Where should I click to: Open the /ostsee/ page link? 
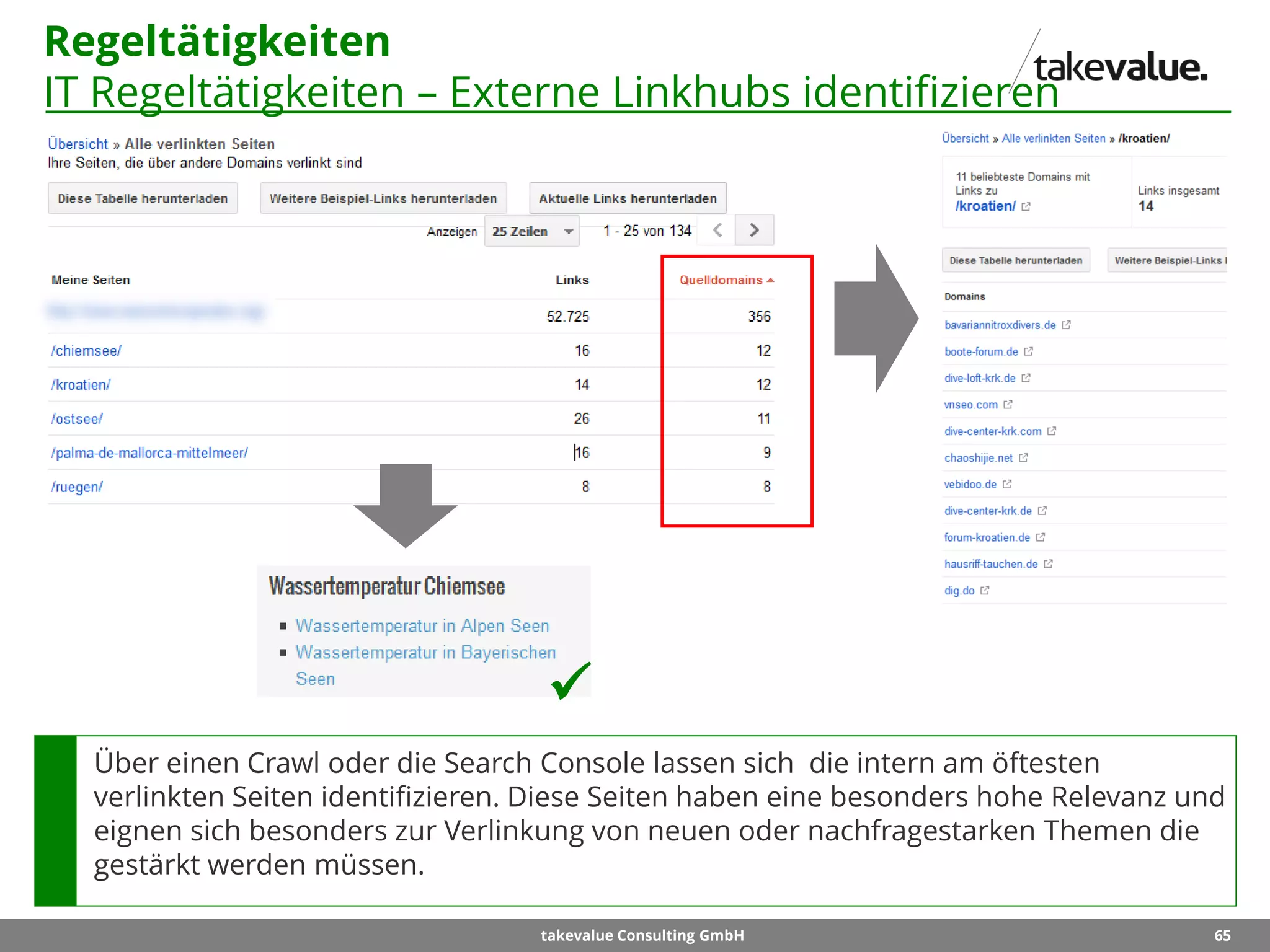pos(77,419)
